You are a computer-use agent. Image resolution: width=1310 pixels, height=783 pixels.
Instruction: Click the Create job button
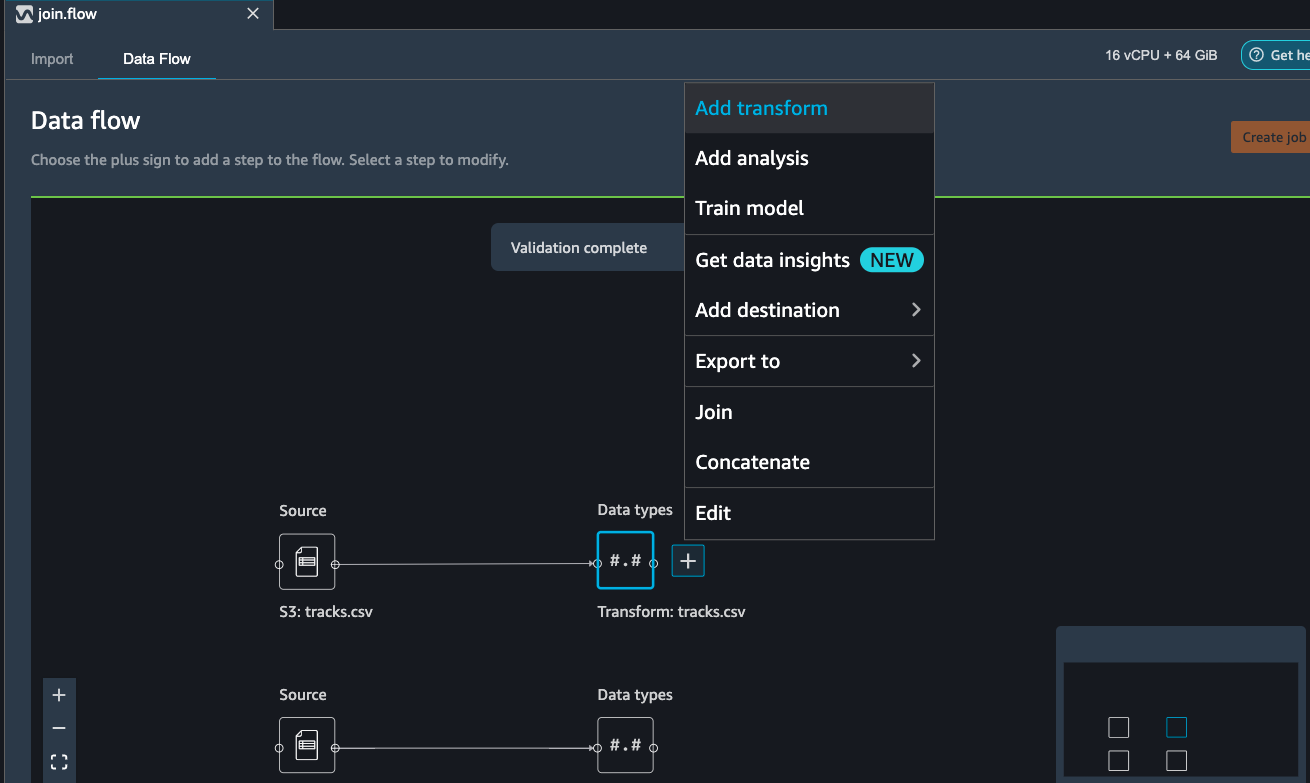[x=1273, y=137]
